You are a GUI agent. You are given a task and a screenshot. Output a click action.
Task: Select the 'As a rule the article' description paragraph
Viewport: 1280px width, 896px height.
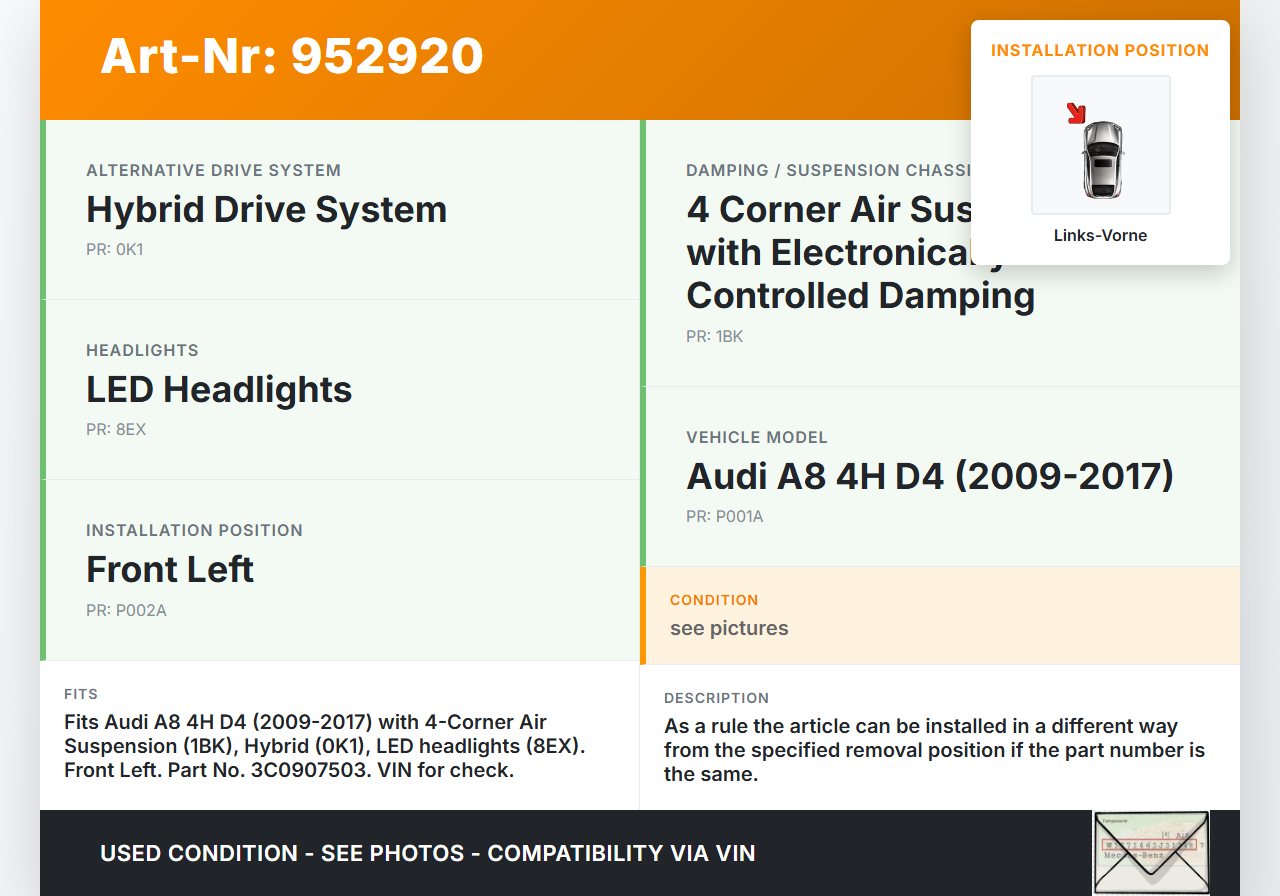935,750
